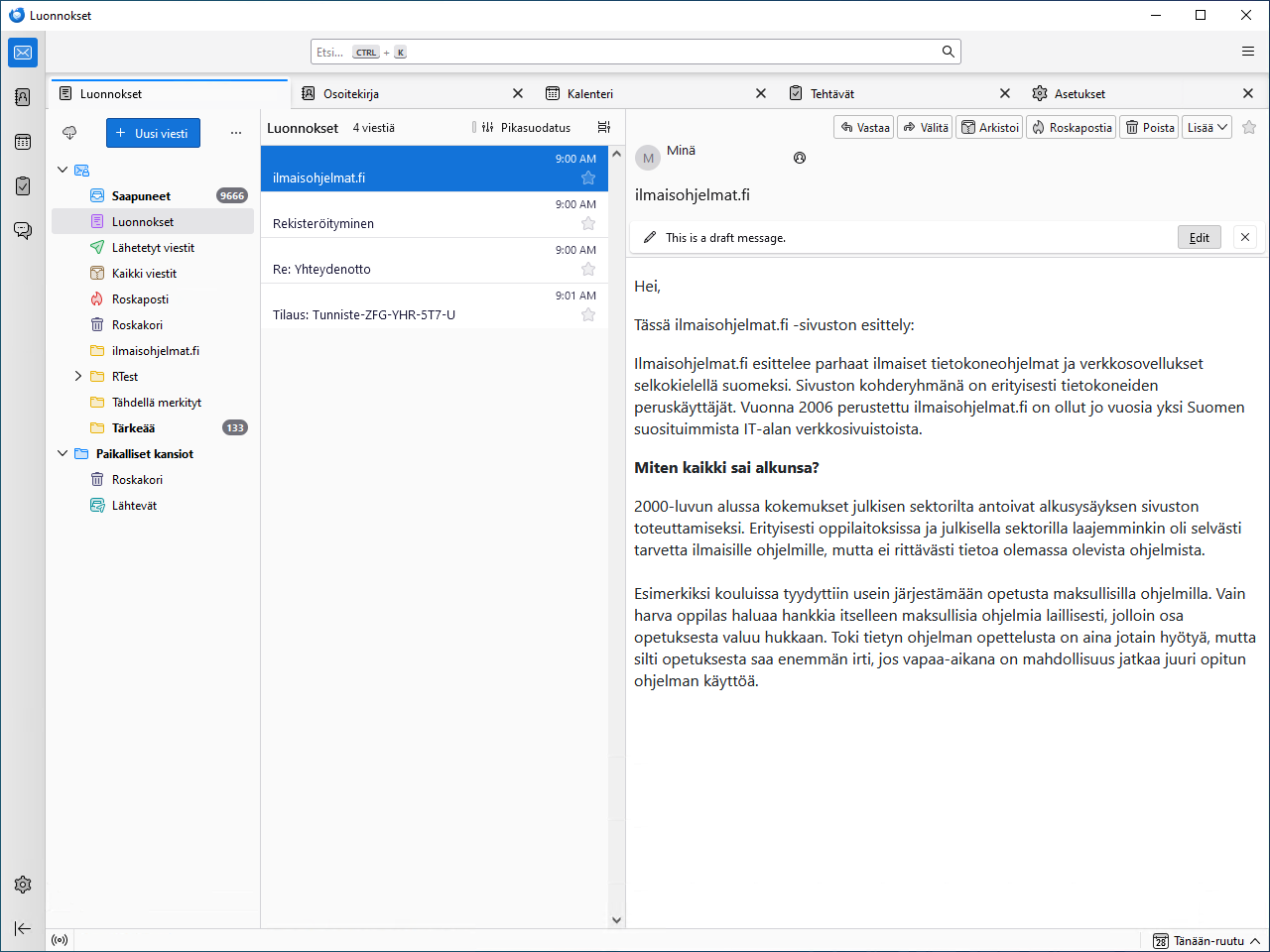The height and width of the screenshot is (952, 1270).
Task: Click the Poista delete button
Action: [x=1149, y=127]
